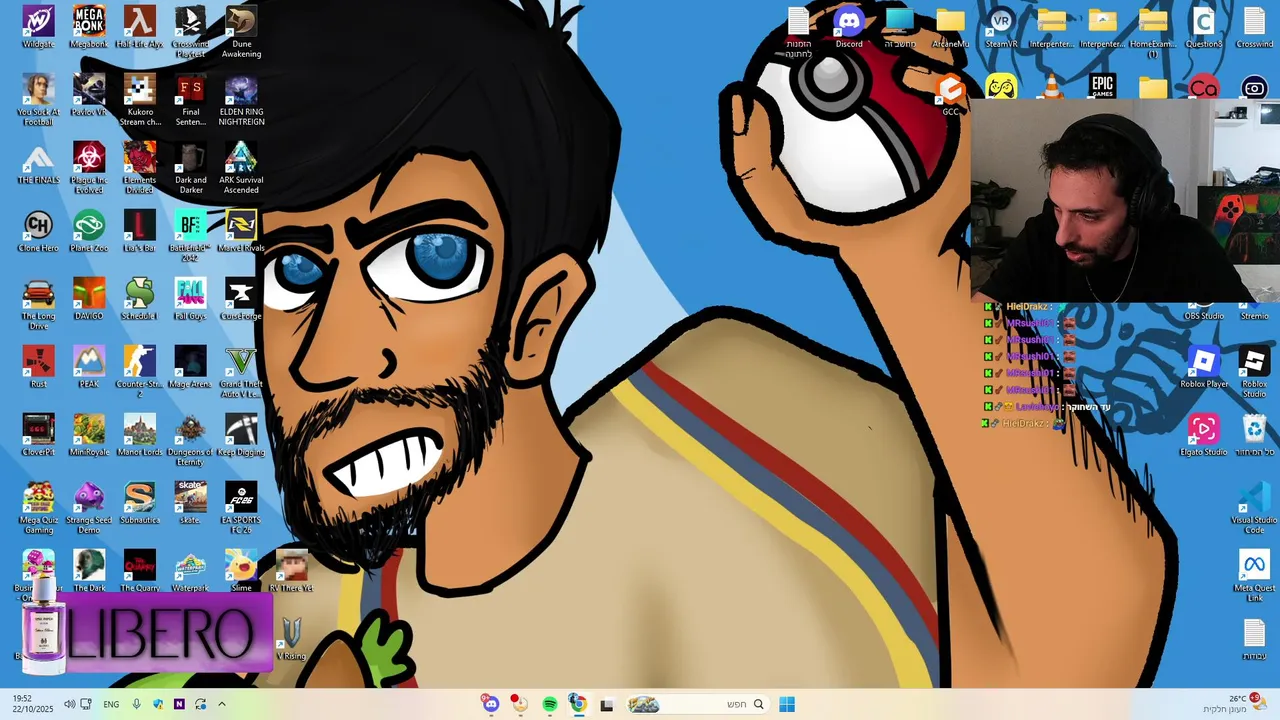
Task: Open the taskbar volume control
Action: pyautogui.click(x=69, y=704)
